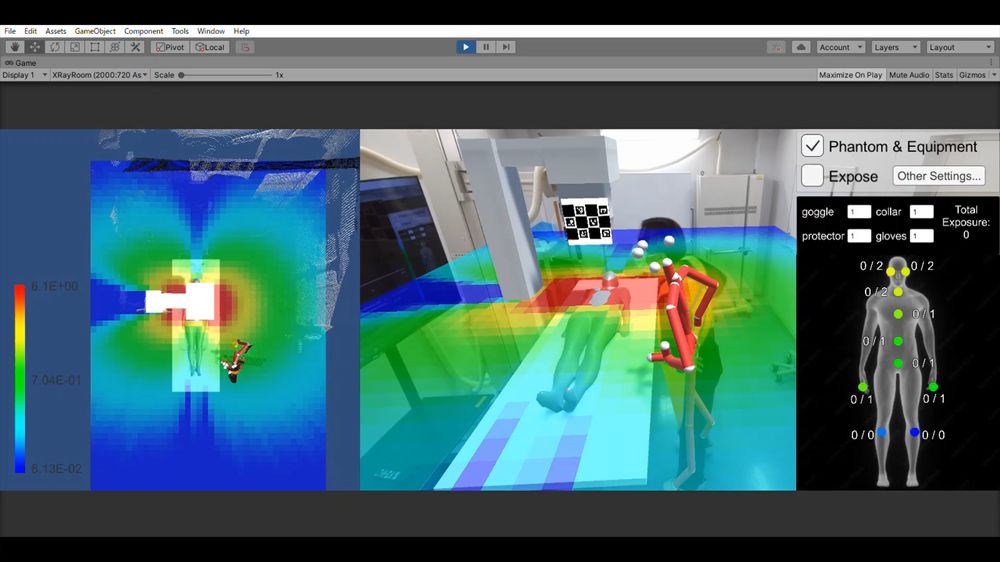Click the Other Settings... button
The image size is (1000, 562).
[x=939, y=175]
